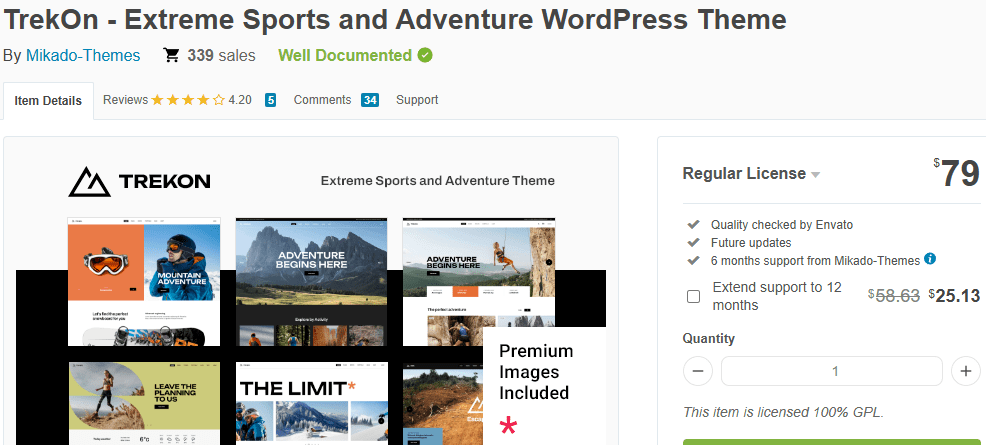This screenshot has height=445, width=986.
Task: Click the Quantity input field
Action: coord(831,371)
